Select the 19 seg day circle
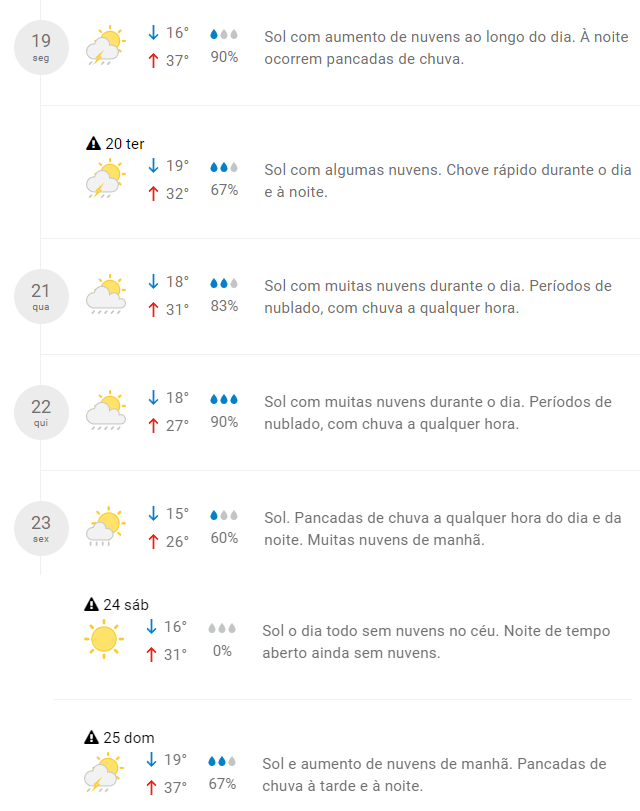The image size is (640, 811). click(x=41, y=46)
